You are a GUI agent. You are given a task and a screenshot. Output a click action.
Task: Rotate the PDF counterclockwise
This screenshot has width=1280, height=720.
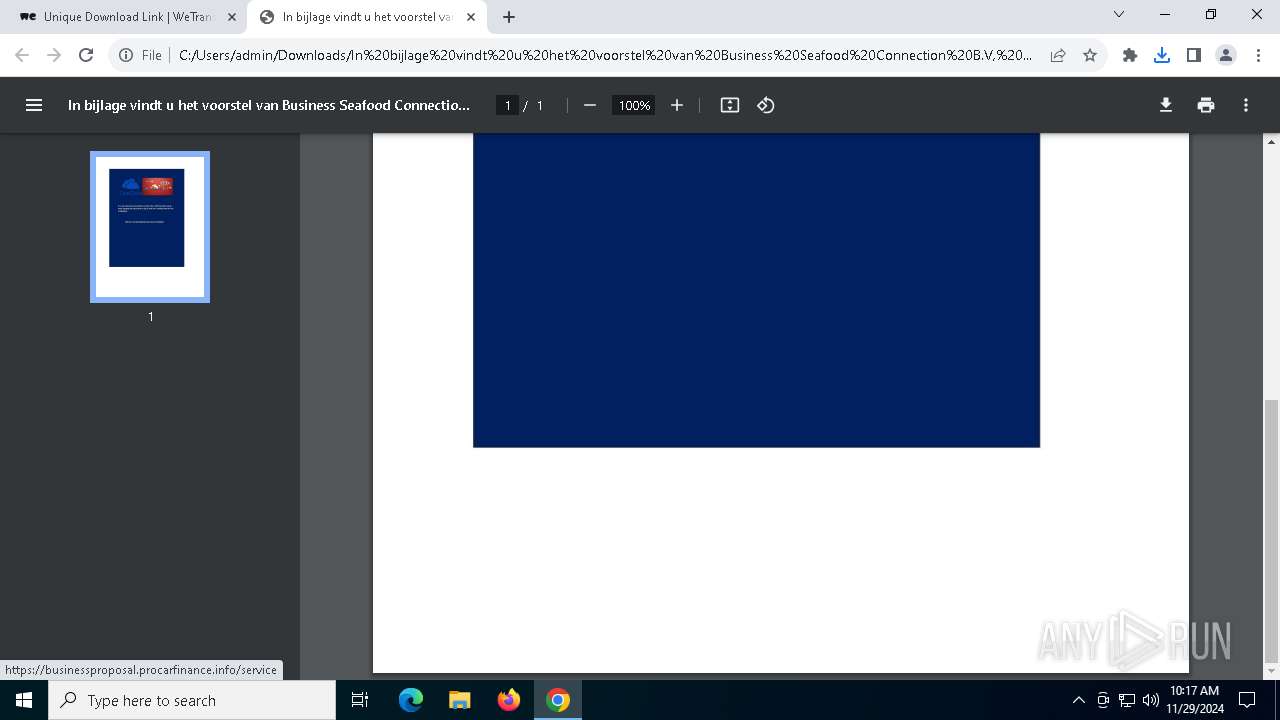(766, 105)
